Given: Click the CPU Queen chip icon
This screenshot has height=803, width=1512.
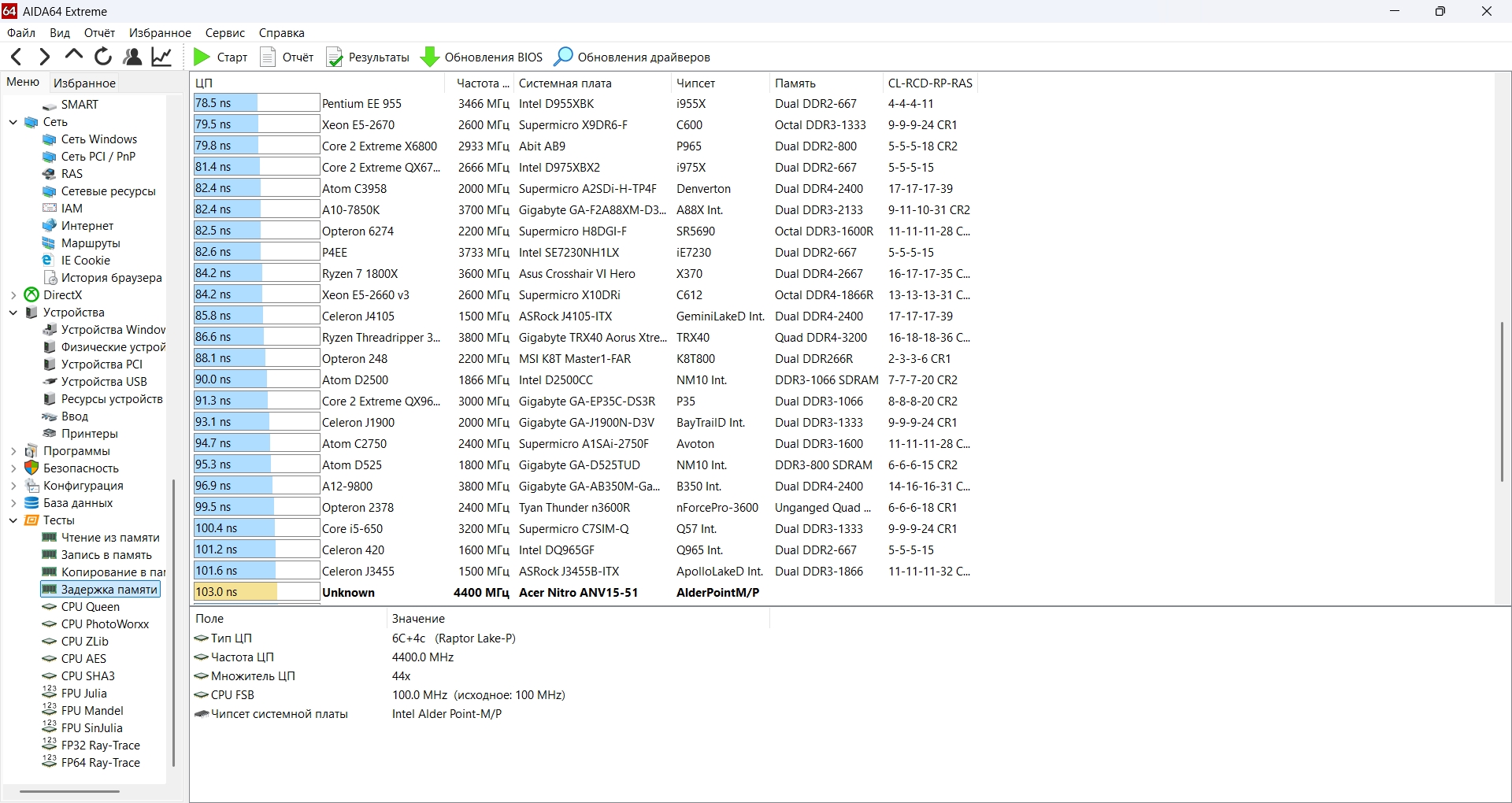Looking at the screenshot, I should pos(50,607).
